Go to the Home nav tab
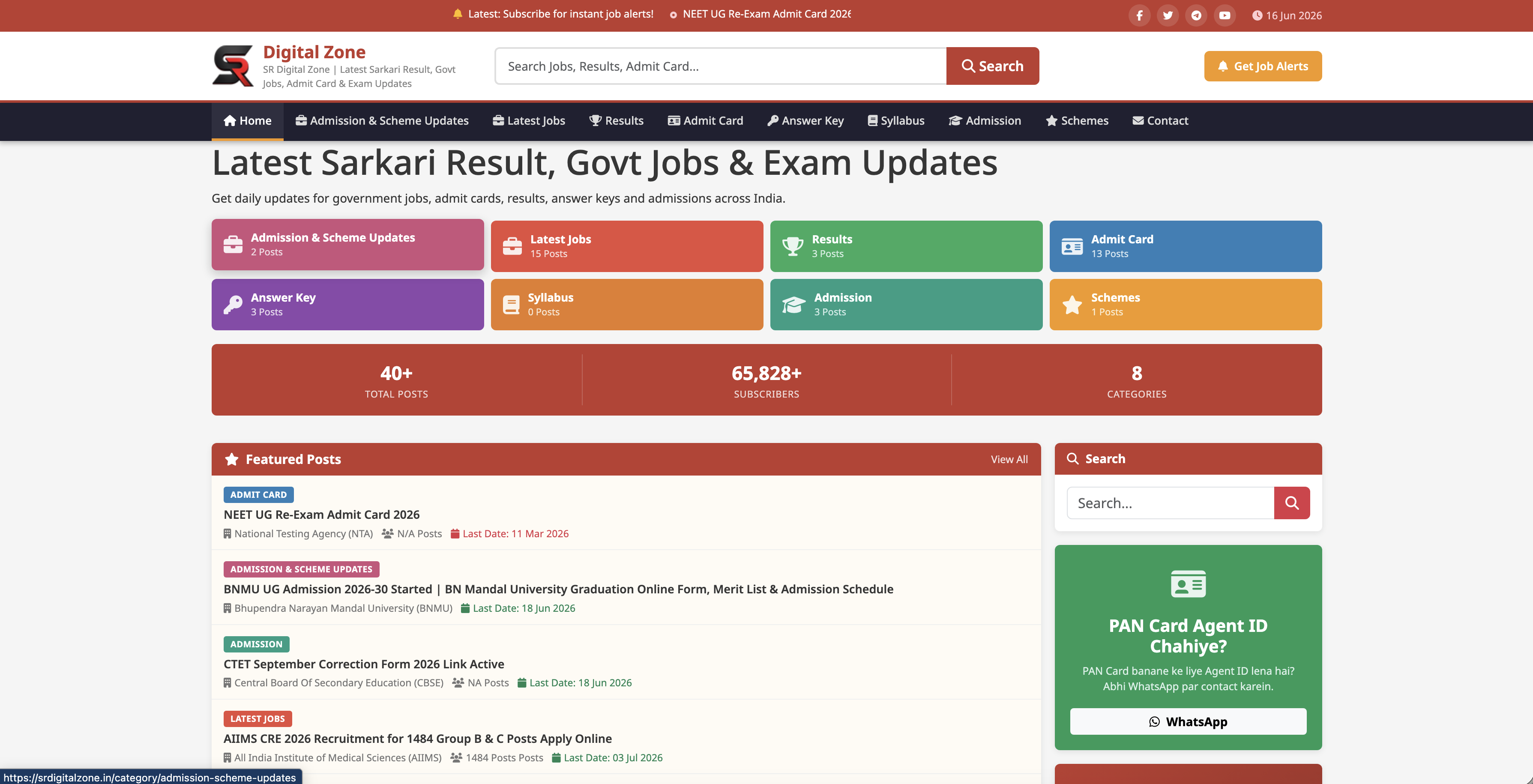Screen dimensions: 1533x784 coord(248,121)
